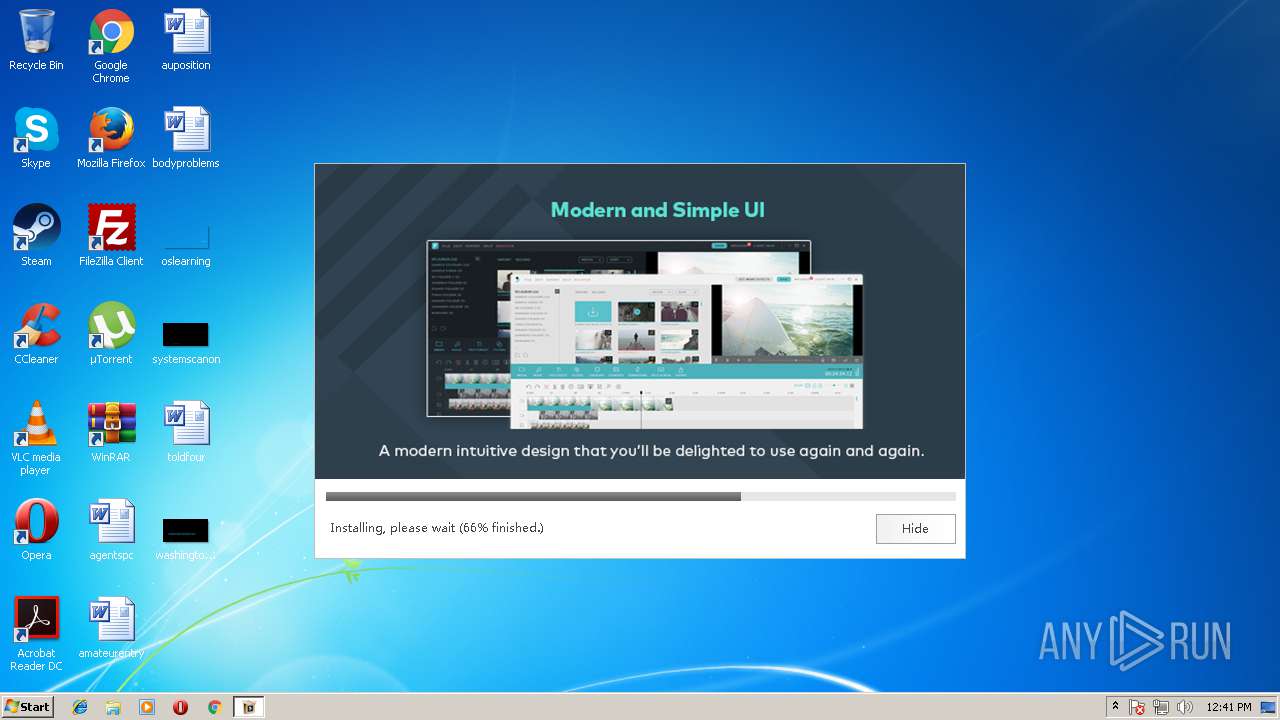The image size is (1280, 720).
Task: Select the Opera desktop shortcut
Action: [x=36, y=530]
